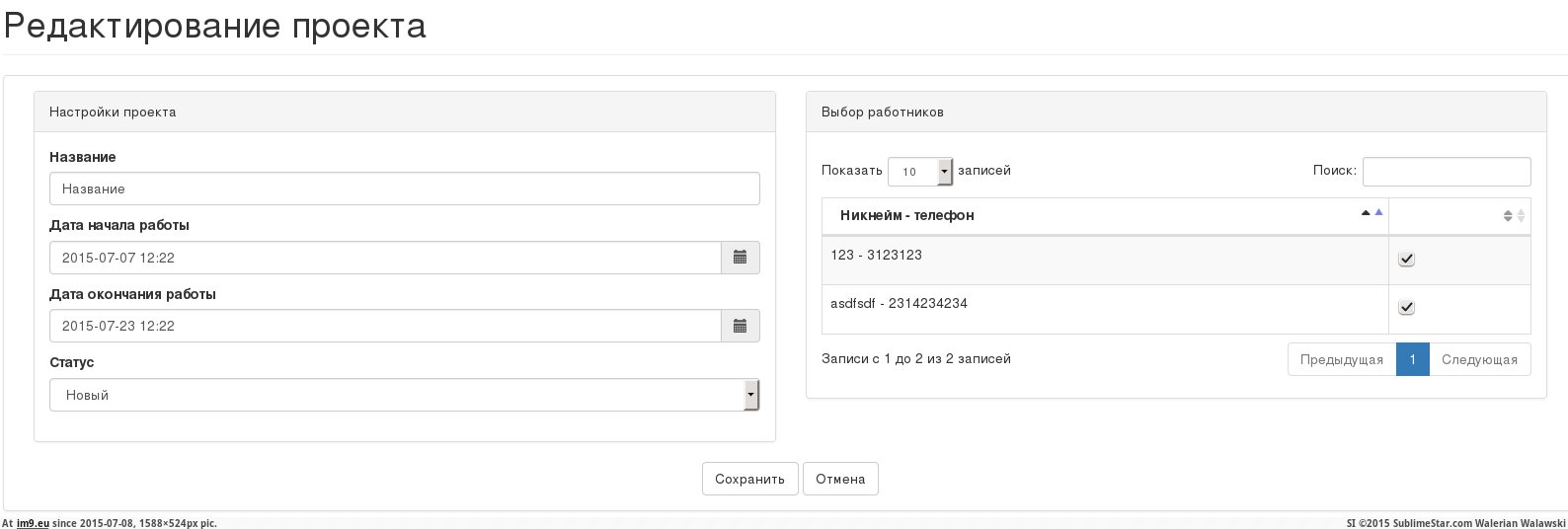
Task: Go to Следующая page
Action: (x=1478, y=359)
